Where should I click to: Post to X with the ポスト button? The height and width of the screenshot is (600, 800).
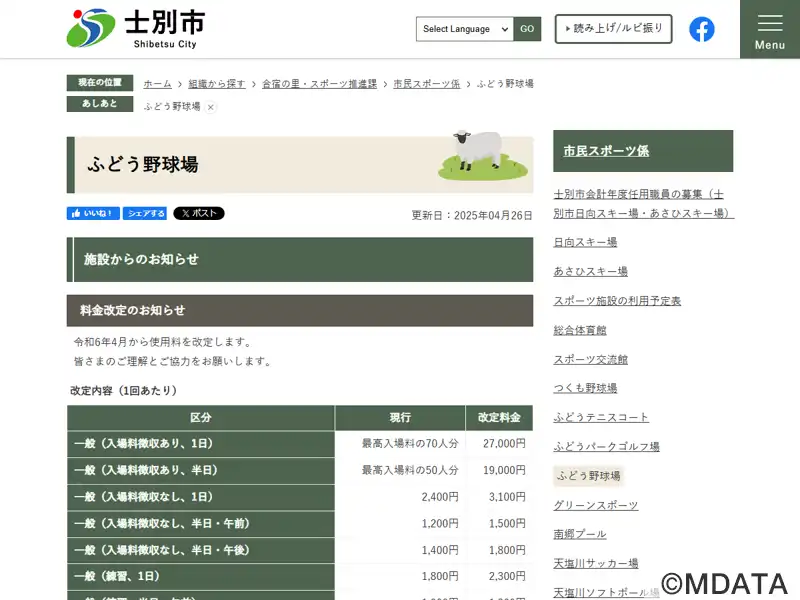pyautogui.click(x=199, y=213)
